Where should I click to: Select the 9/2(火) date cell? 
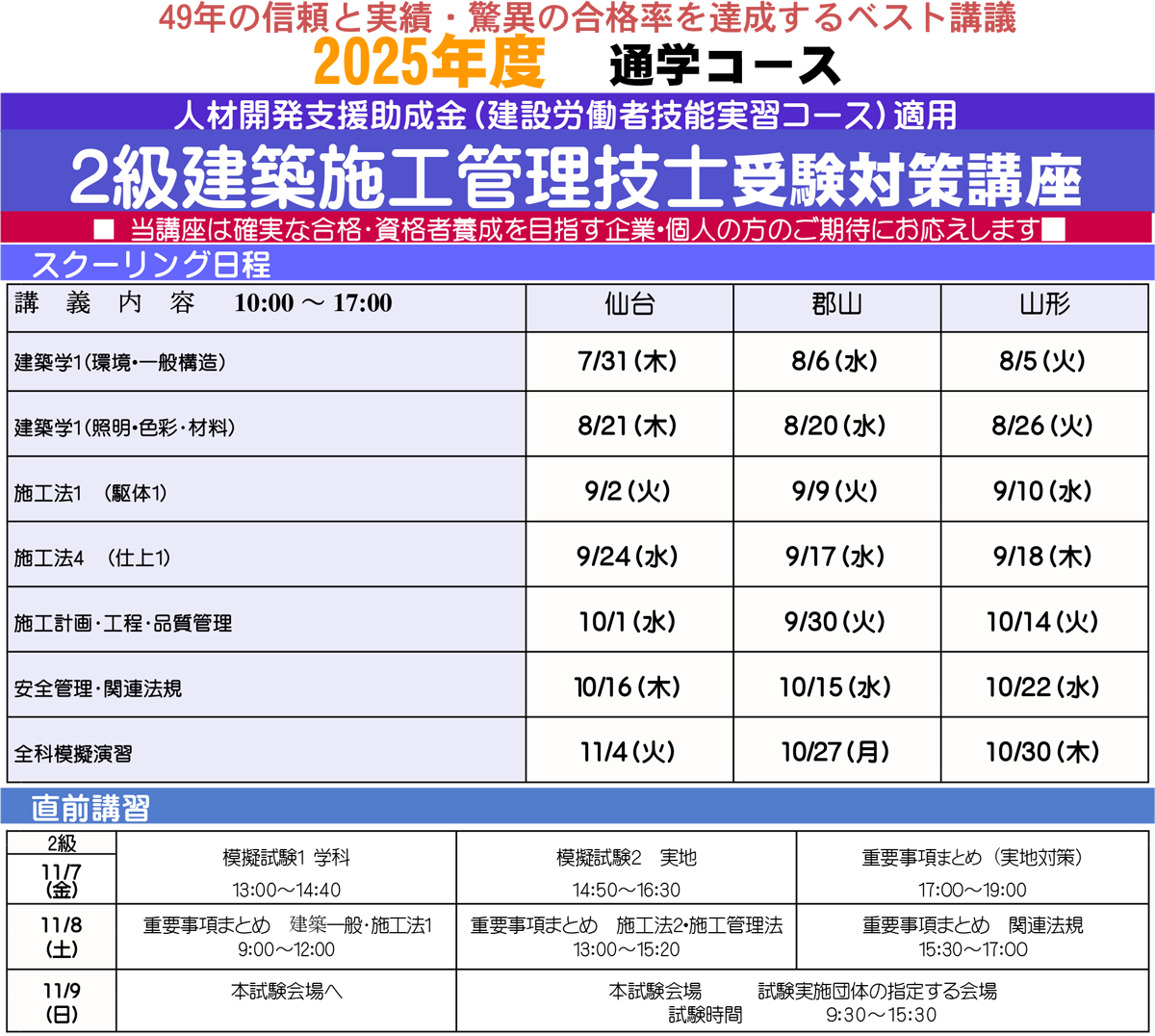click(x=629, y=490)
